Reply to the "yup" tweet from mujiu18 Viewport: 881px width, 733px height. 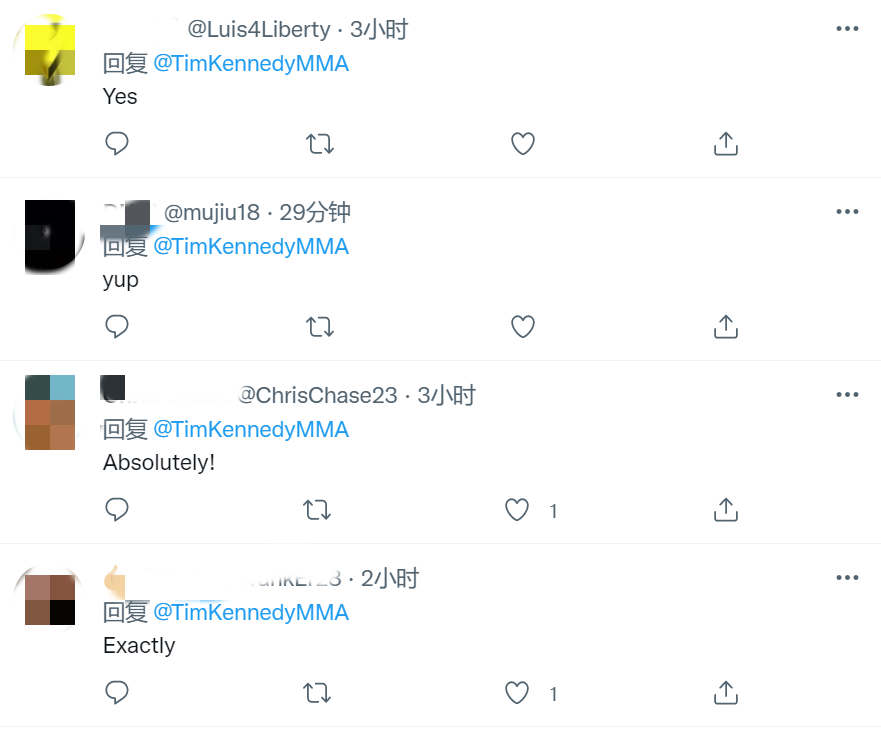click(117, 327)
